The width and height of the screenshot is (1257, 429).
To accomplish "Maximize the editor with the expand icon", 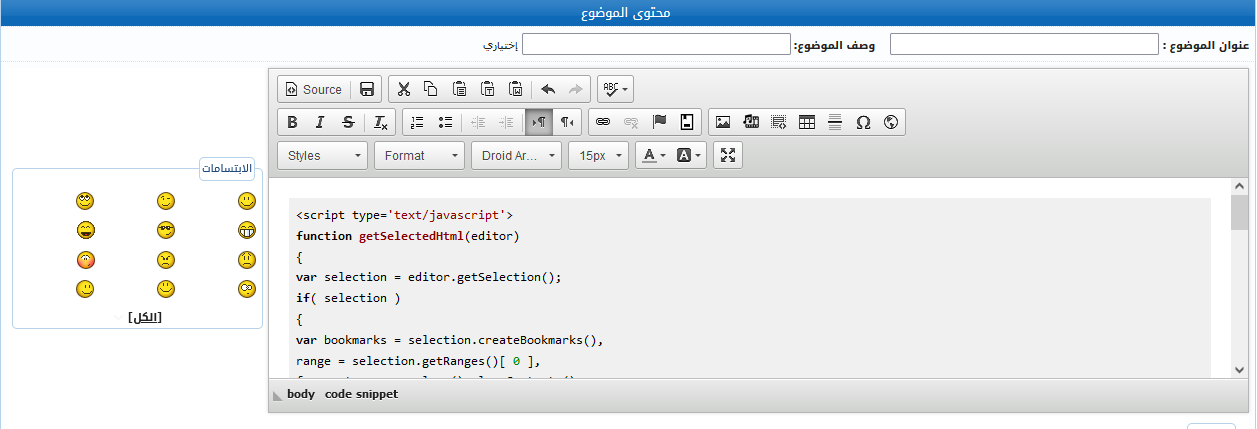I will coord(728,155).
